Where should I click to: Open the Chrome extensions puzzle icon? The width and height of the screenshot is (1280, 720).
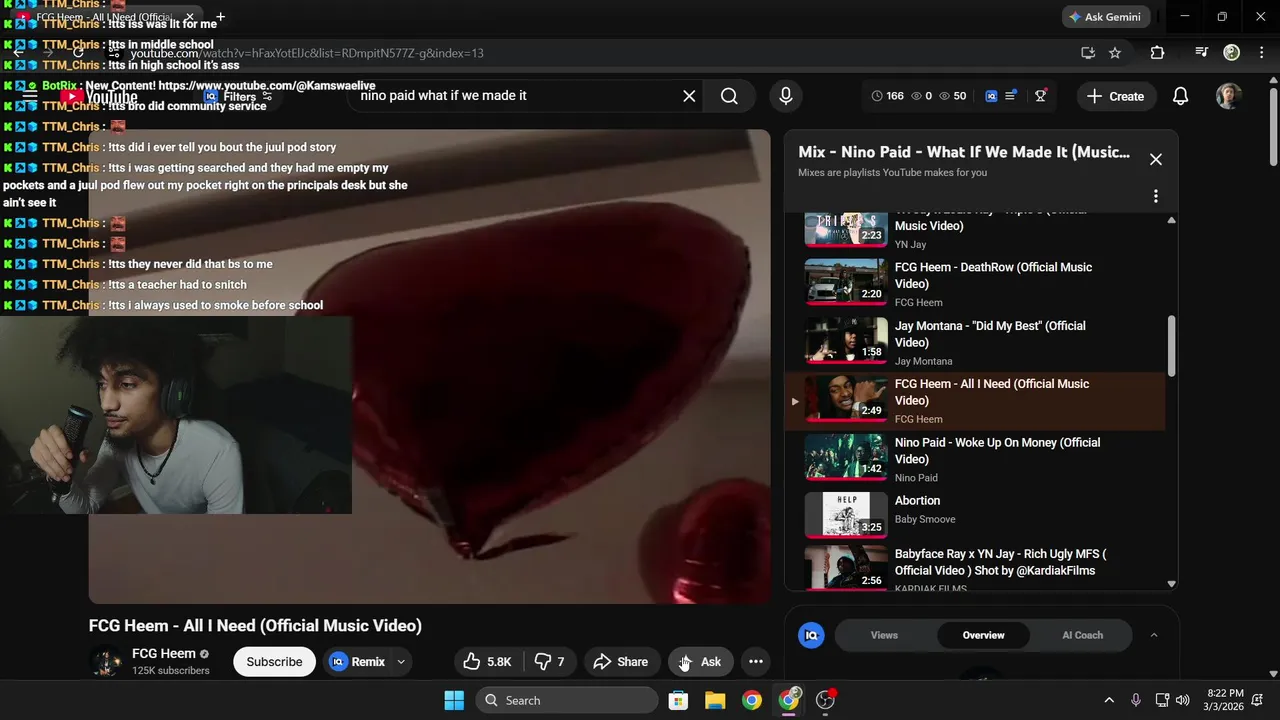[x=1157, y=53]
